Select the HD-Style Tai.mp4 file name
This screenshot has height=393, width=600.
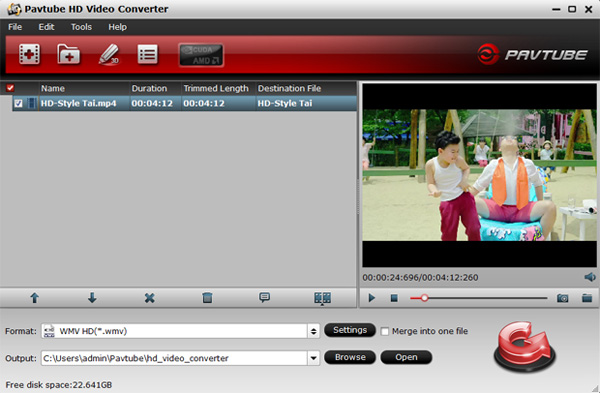78,103
